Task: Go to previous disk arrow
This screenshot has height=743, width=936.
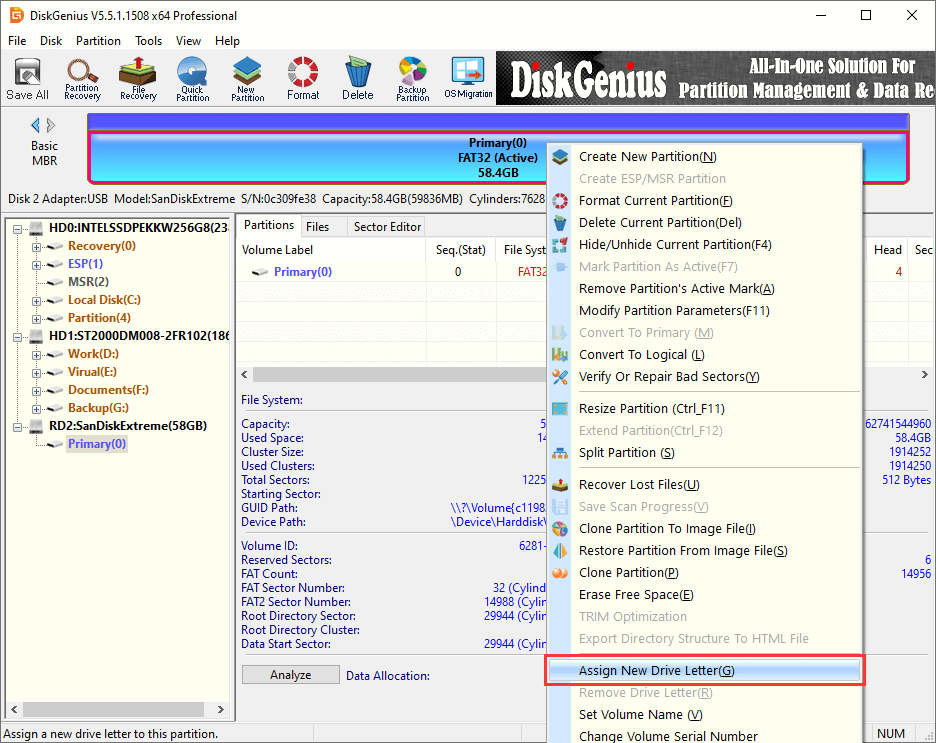Action: tap(35, 125)
